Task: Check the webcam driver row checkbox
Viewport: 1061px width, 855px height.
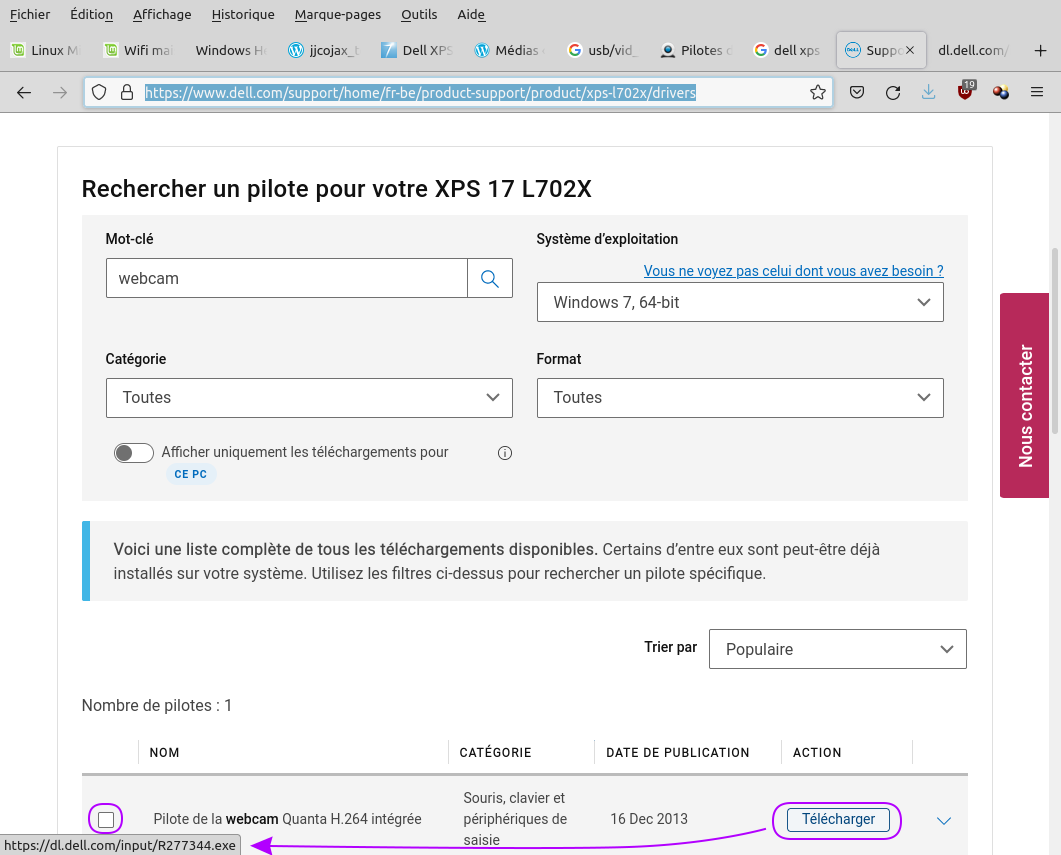Action: pyautogui.click(x=106, y=820)
